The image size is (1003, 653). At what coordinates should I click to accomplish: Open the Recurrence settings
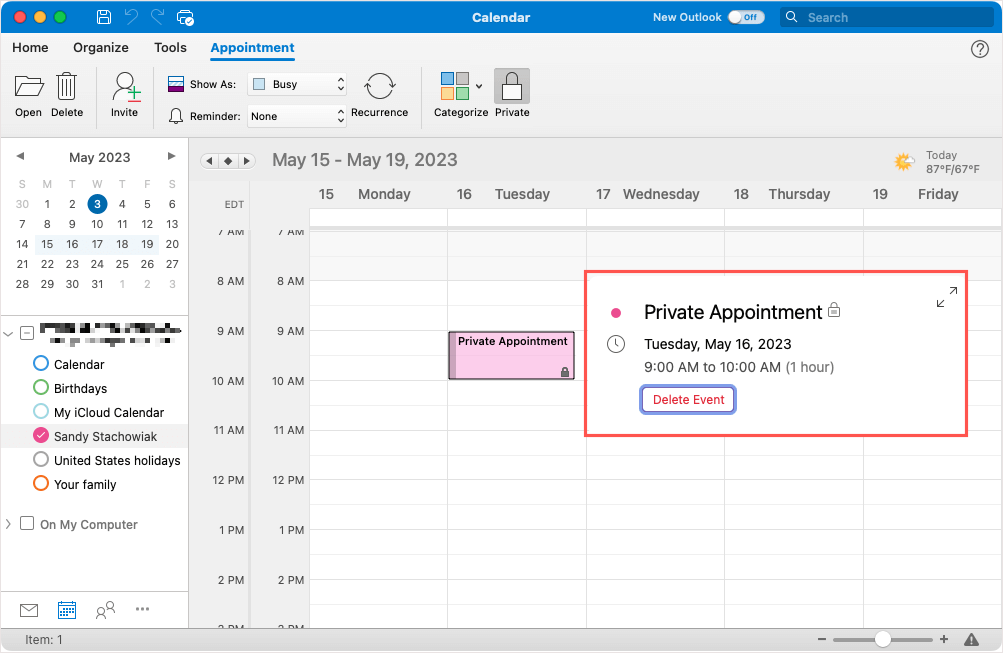coord(379,88)
